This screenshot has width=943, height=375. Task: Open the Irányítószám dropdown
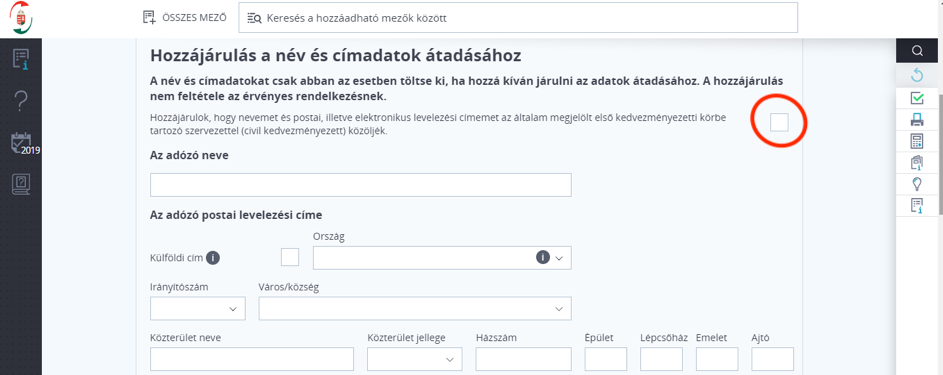(x=198, y=308)
